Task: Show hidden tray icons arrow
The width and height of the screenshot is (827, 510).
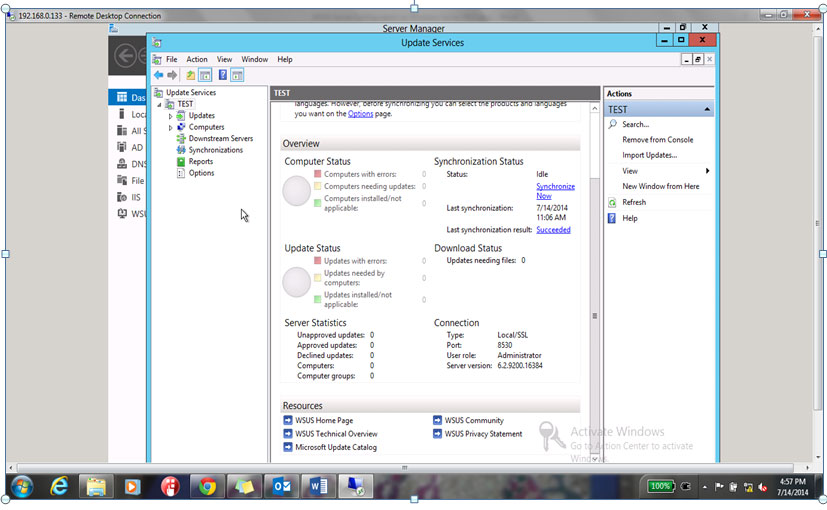Action: pos(705,487)
